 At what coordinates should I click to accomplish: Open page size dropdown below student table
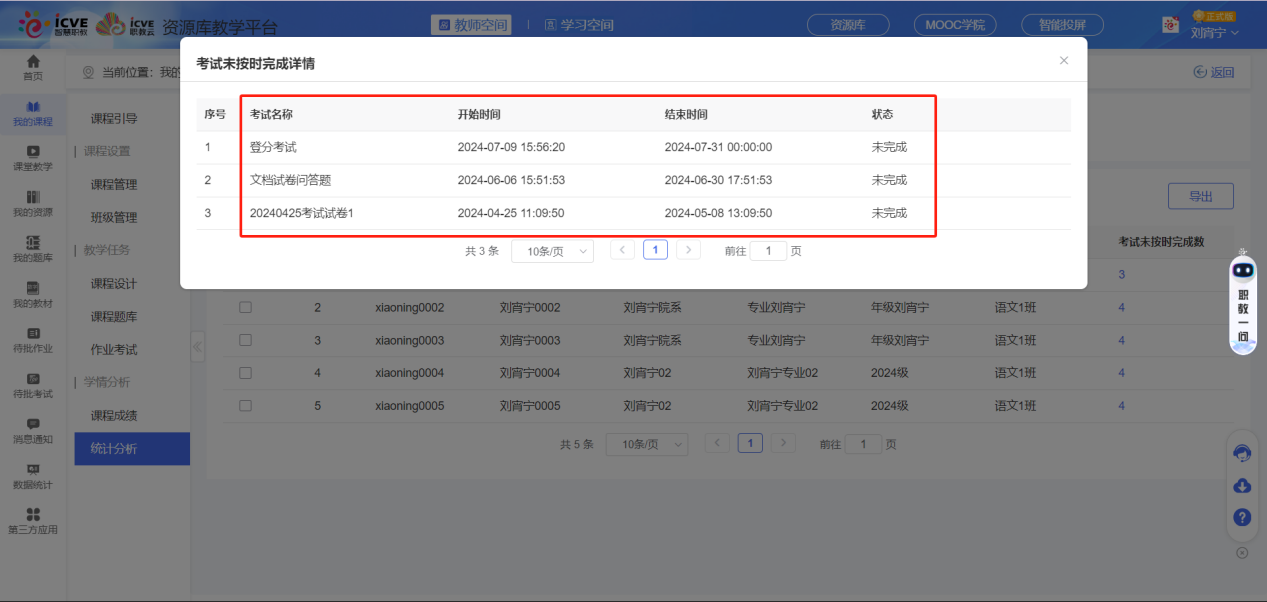tap(647, 444)
